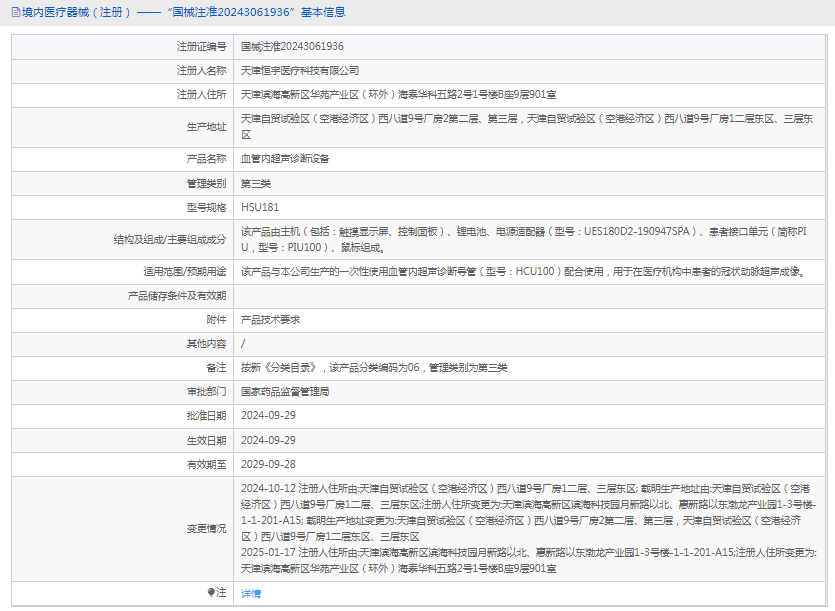This screenshot has height=611, width=835.
Task: Click the intended-use text mentioning HCU100
Action: (524, 272)
